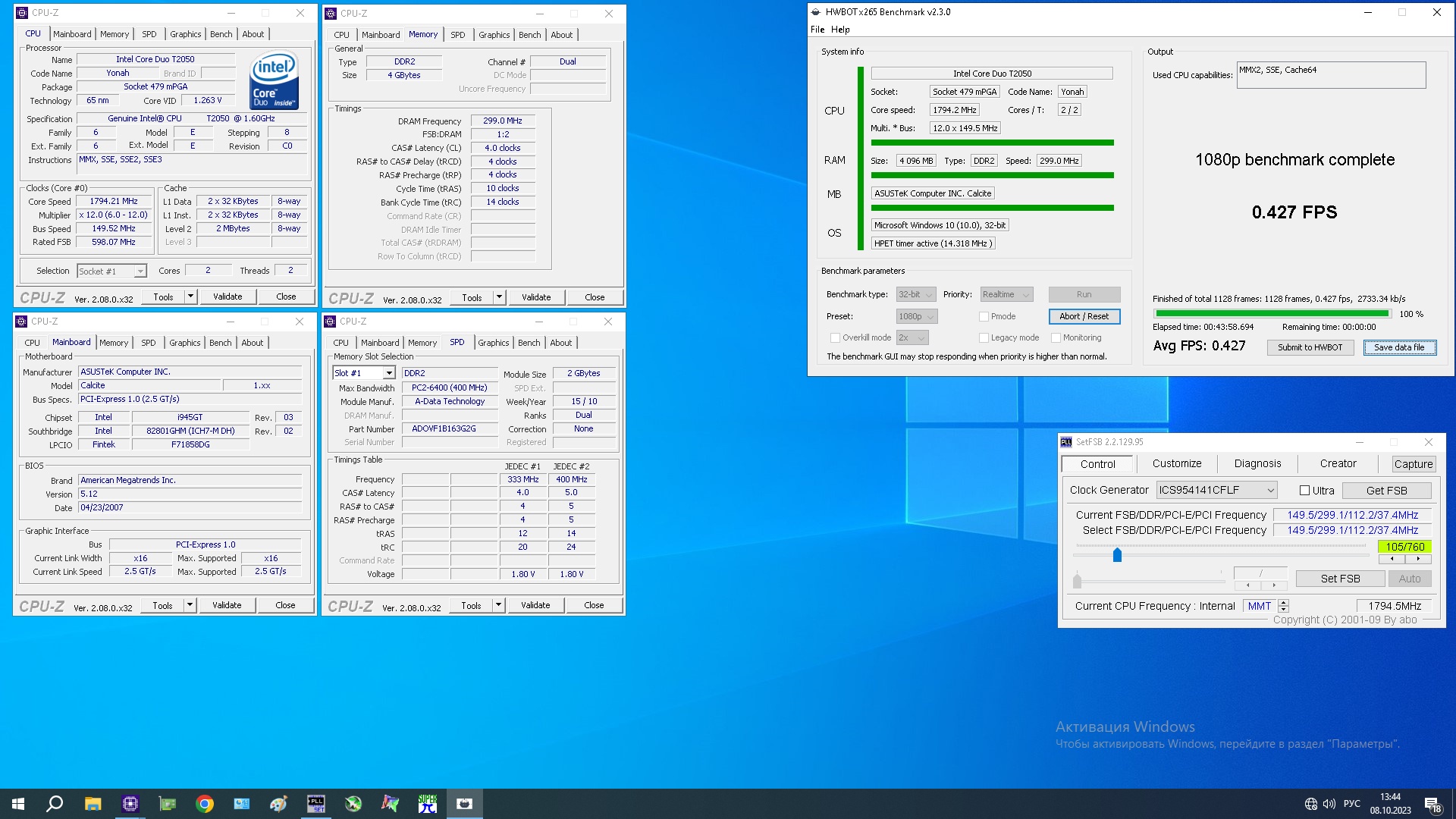Click left arrow below 105/760 value
The image size is (1456, 819).
(1392, 559)
